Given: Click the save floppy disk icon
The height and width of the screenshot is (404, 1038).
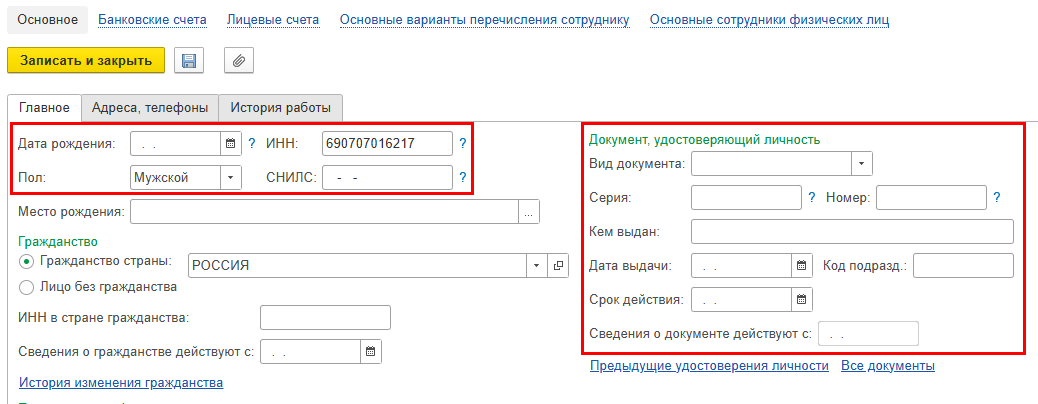Looking at the screenshot, I should [x=189, y=61].
